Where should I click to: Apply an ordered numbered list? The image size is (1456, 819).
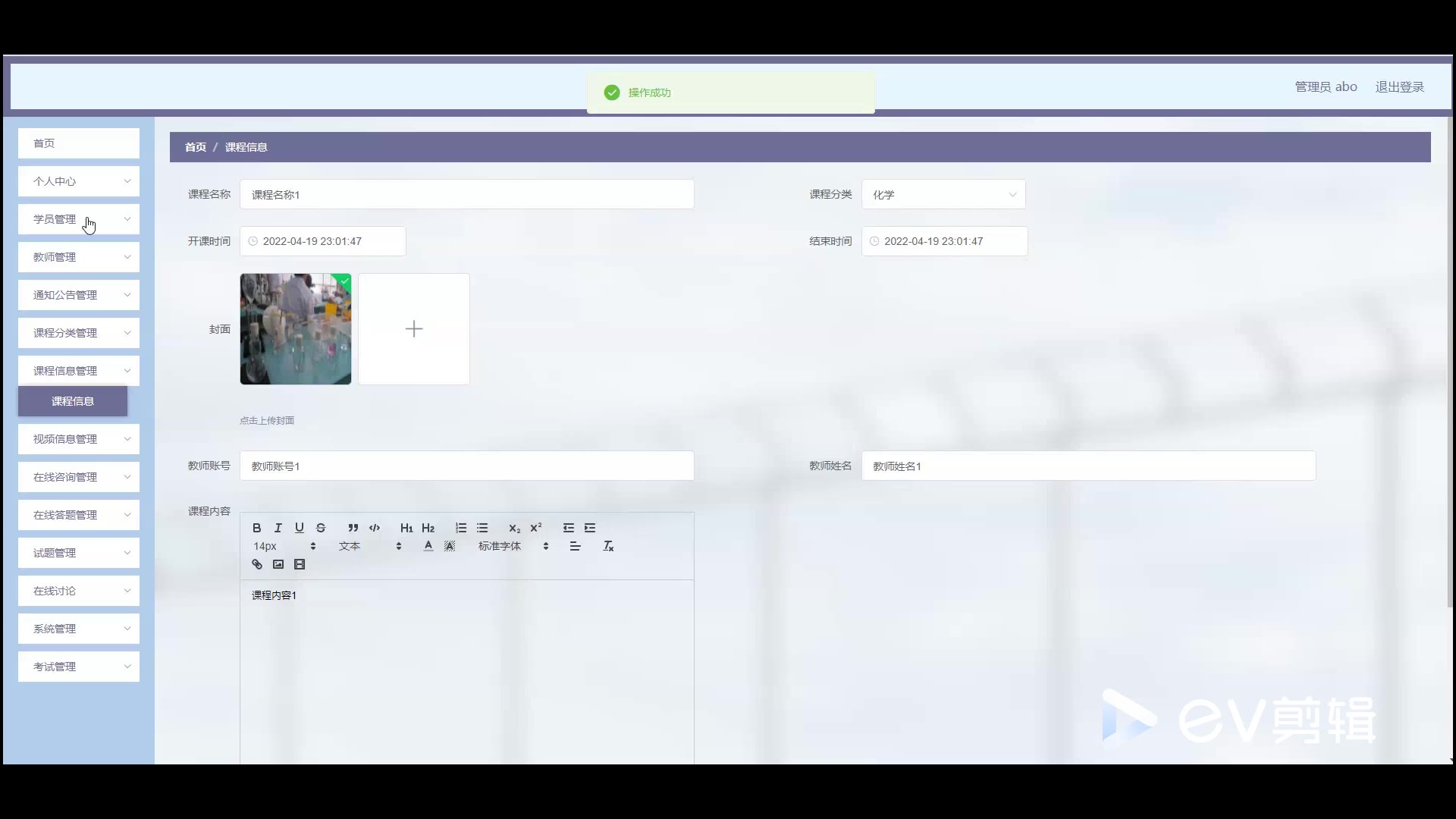click(461, 528)
